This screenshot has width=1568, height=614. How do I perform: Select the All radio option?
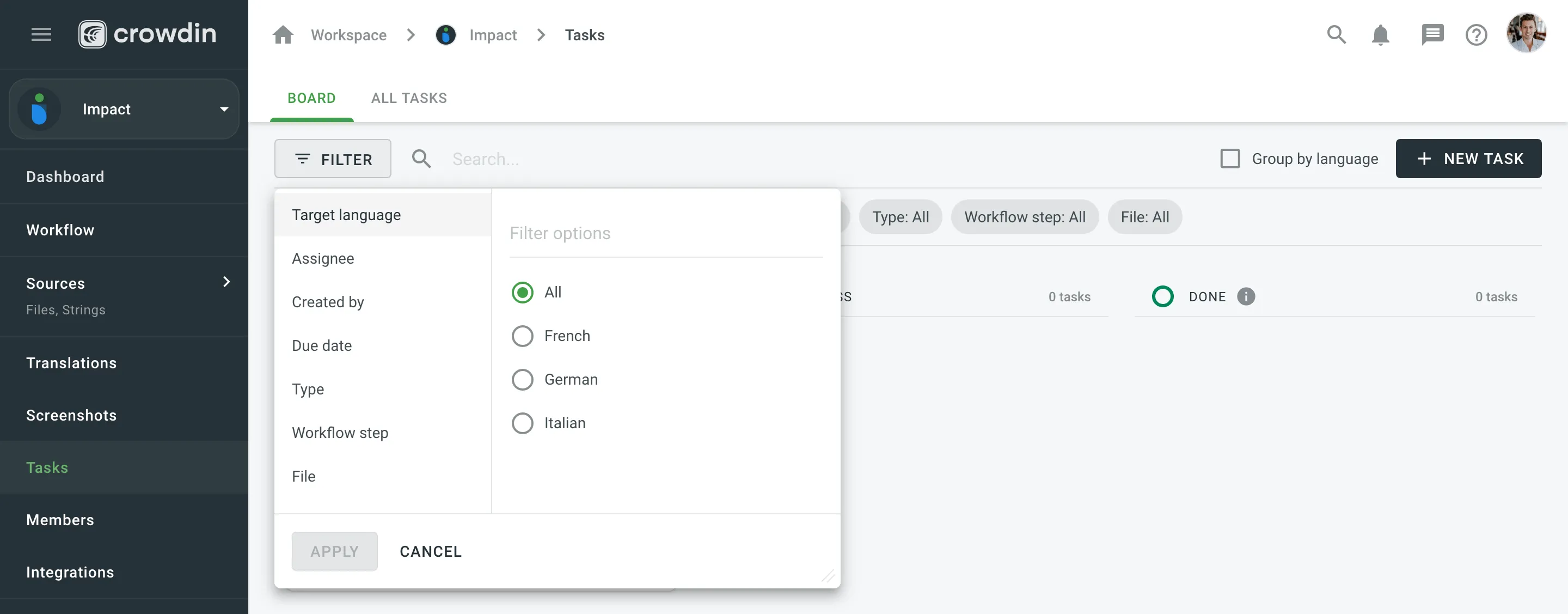[522, 293]
